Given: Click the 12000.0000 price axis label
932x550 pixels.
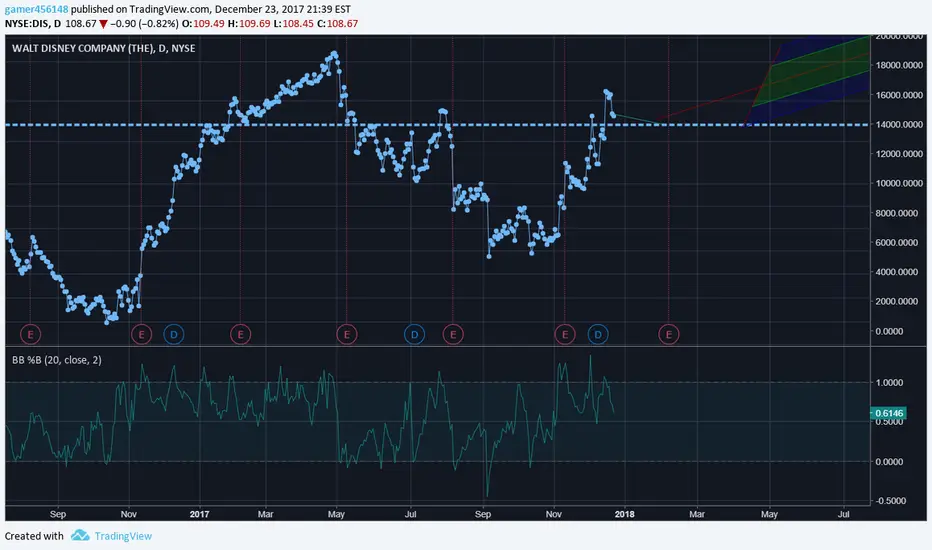Looking at the screenshot, I should click(899, 154).
